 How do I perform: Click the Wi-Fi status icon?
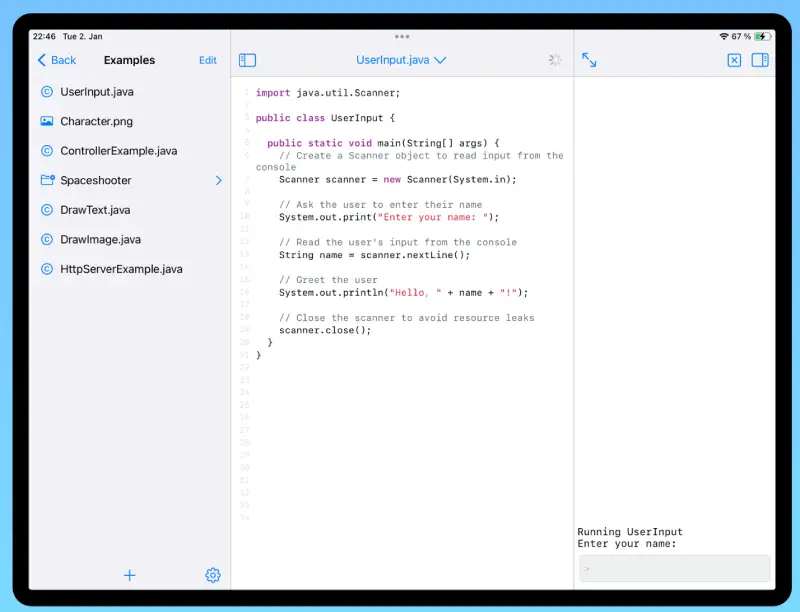[724, 37]
